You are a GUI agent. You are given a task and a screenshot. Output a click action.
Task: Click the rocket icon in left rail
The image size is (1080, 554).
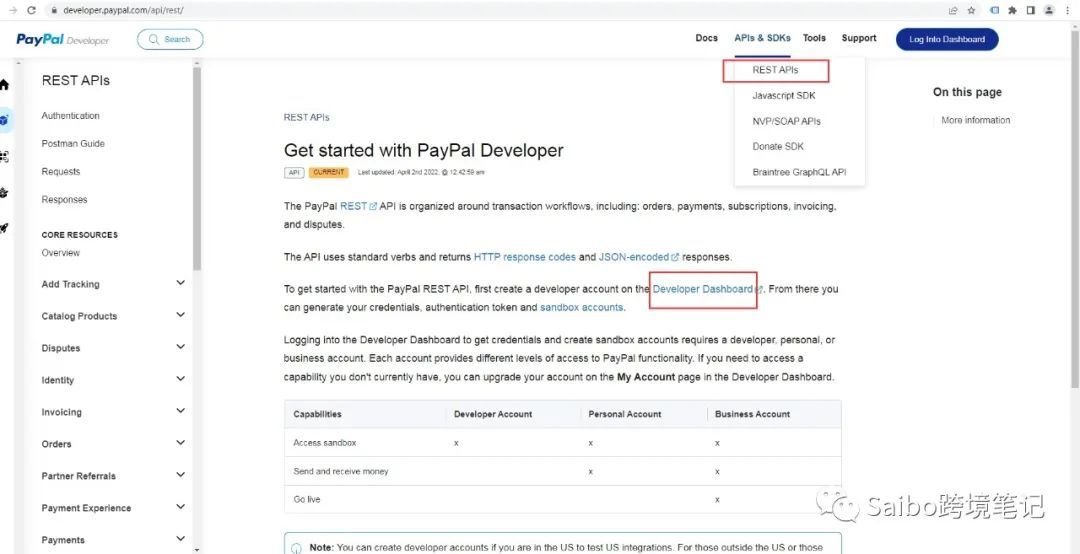4,228
